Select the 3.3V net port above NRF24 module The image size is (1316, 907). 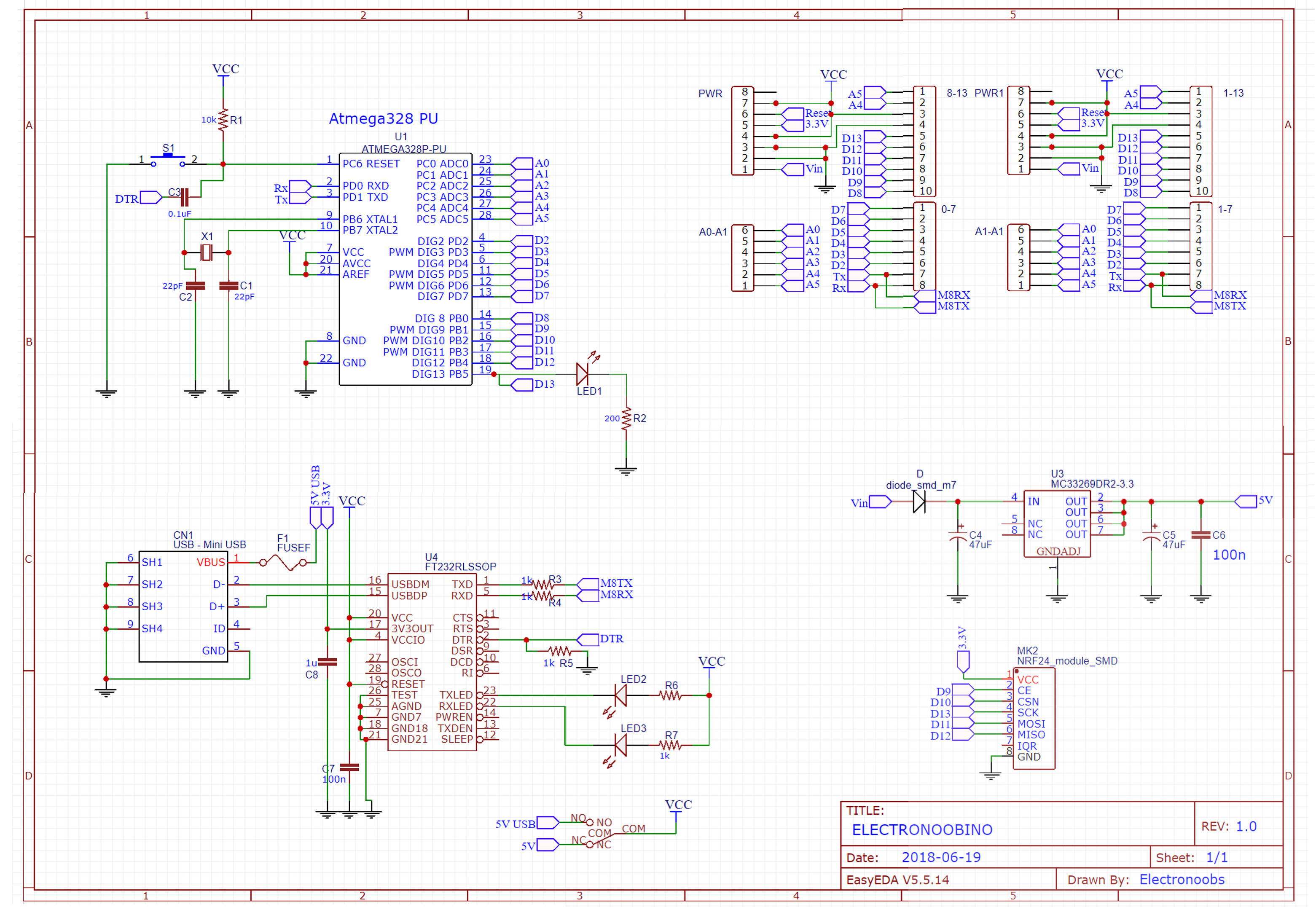pyautogui.click(x=963, y=662)
